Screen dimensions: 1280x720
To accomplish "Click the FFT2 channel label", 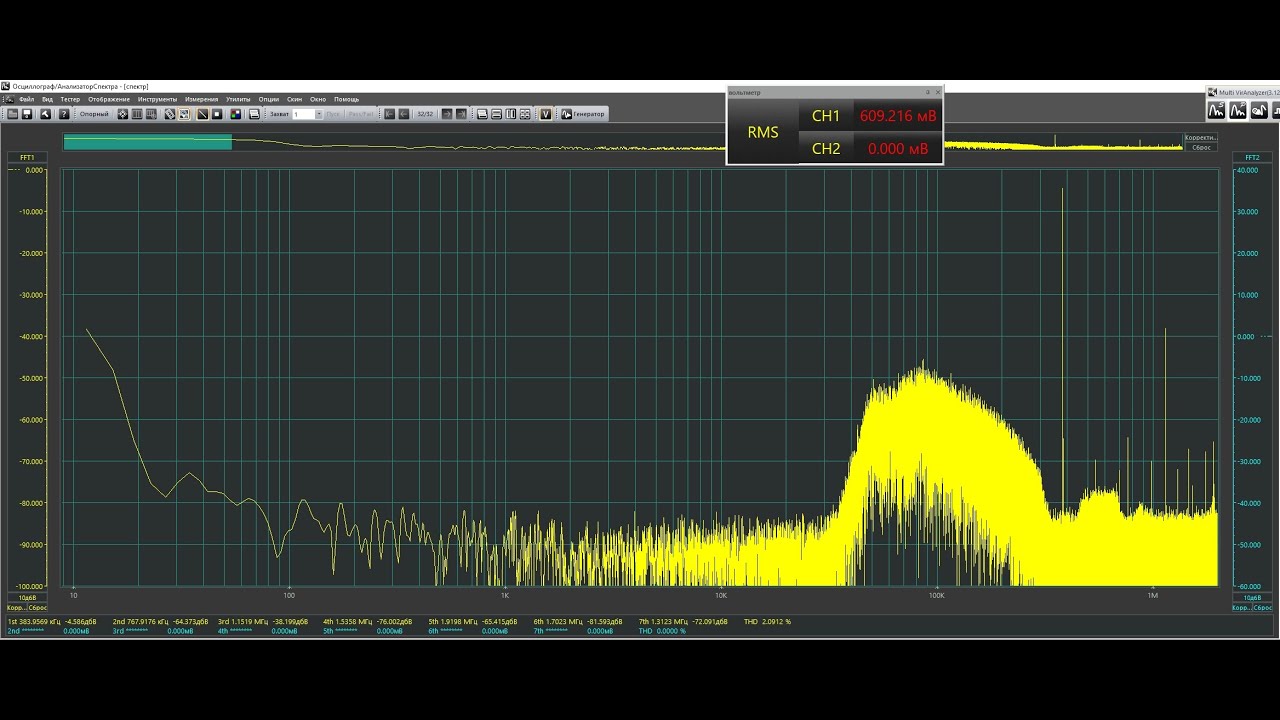I will point(1252,157).
